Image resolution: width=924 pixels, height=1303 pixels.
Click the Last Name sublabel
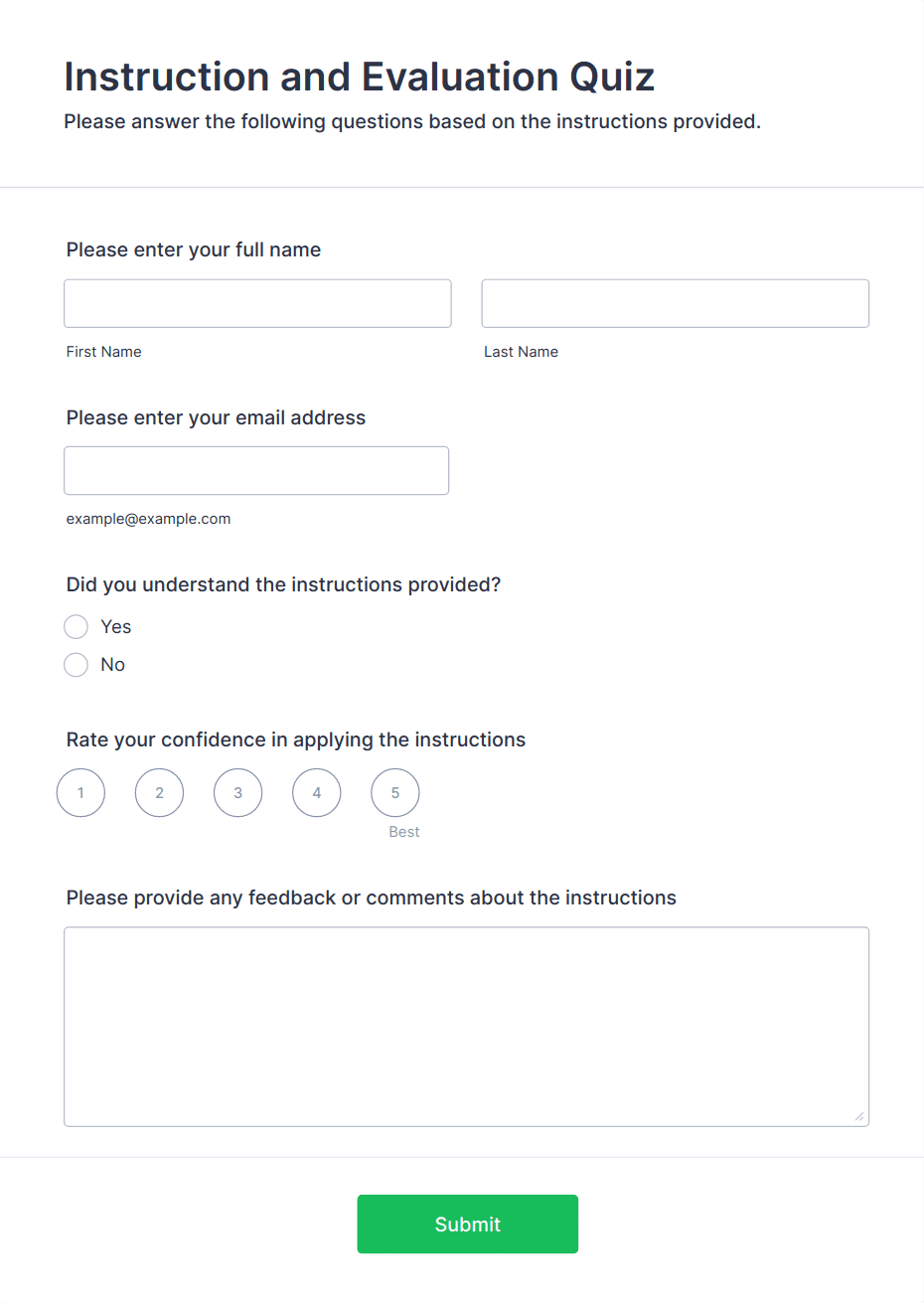click(x=521, y=352)
